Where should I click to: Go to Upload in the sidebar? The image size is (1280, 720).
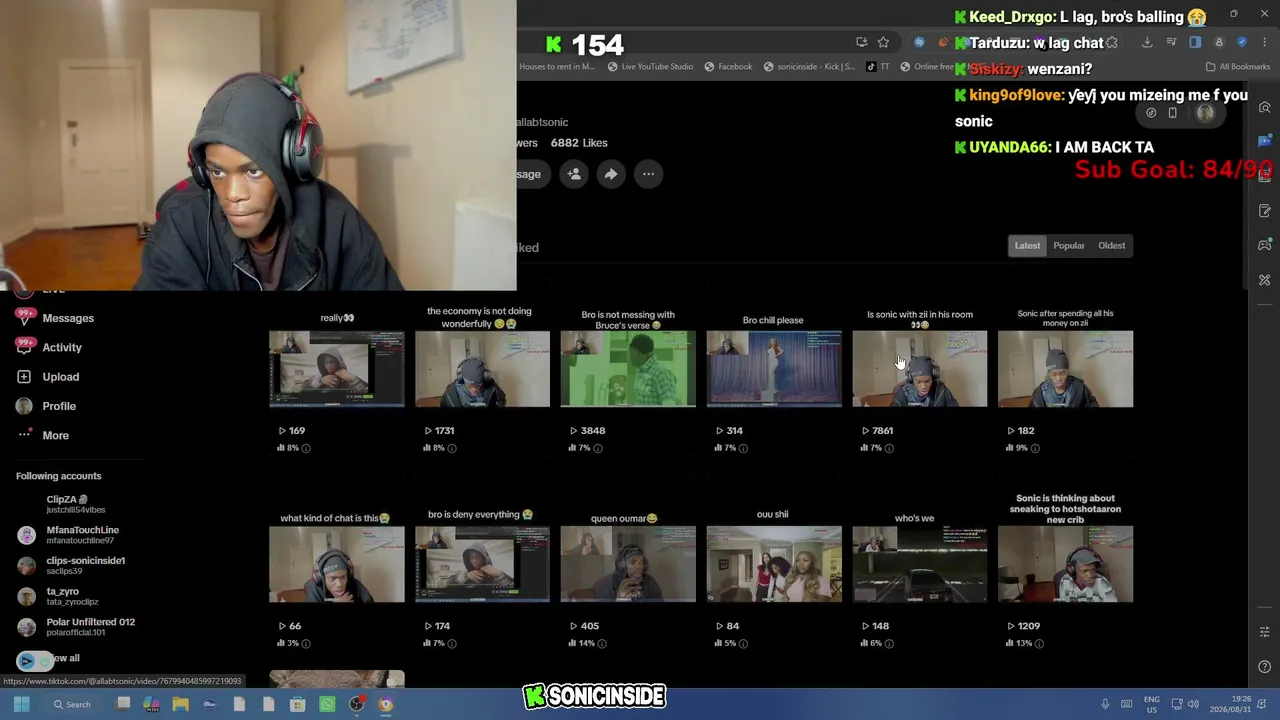(x=60, y=377)
